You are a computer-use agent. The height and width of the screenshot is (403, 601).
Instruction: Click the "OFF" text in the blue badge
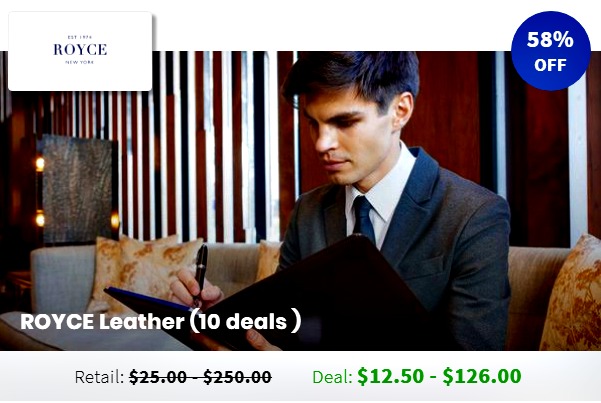[x=550, y=65]
